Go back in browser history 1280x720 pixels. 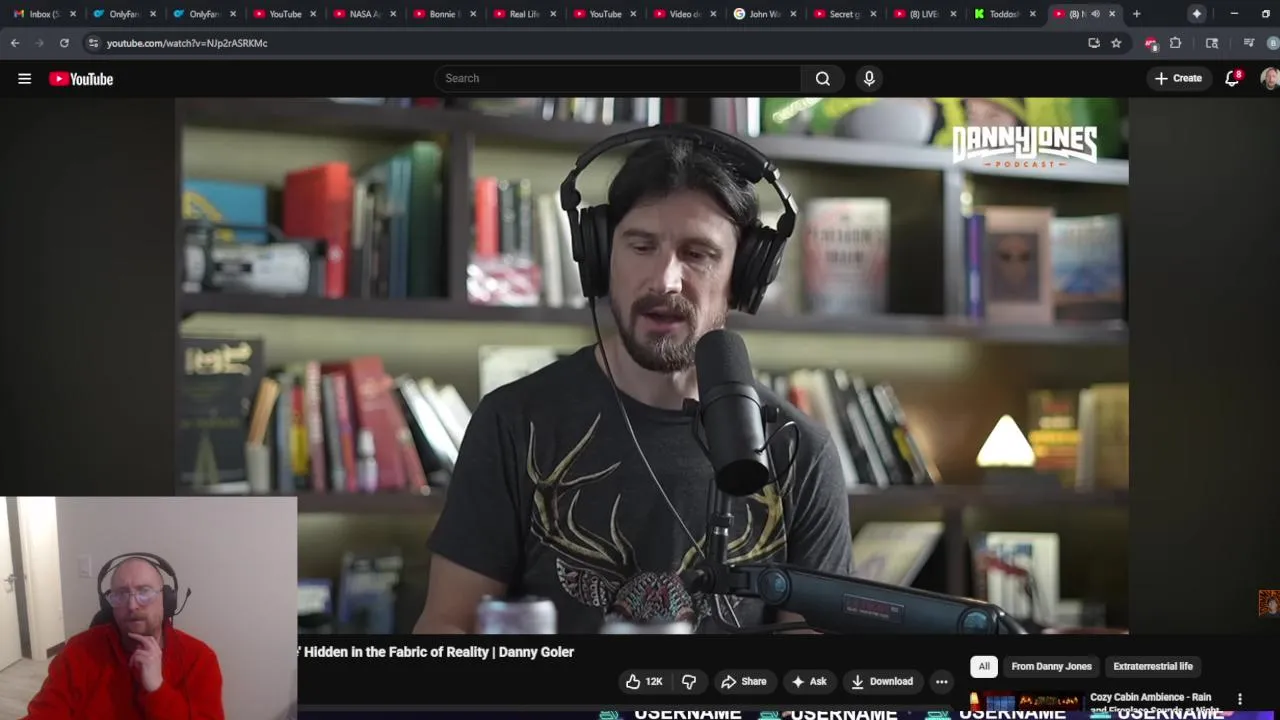click(x=15, y=43)
